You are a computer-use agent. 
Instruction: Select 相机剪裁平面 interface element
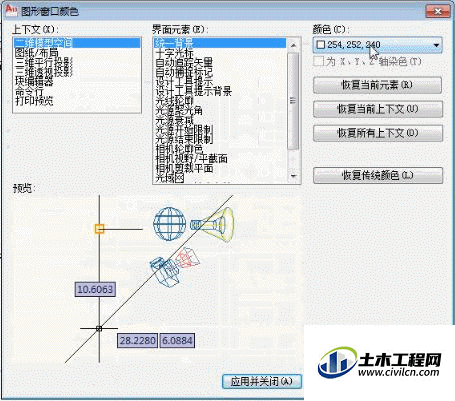click(220, 168)
